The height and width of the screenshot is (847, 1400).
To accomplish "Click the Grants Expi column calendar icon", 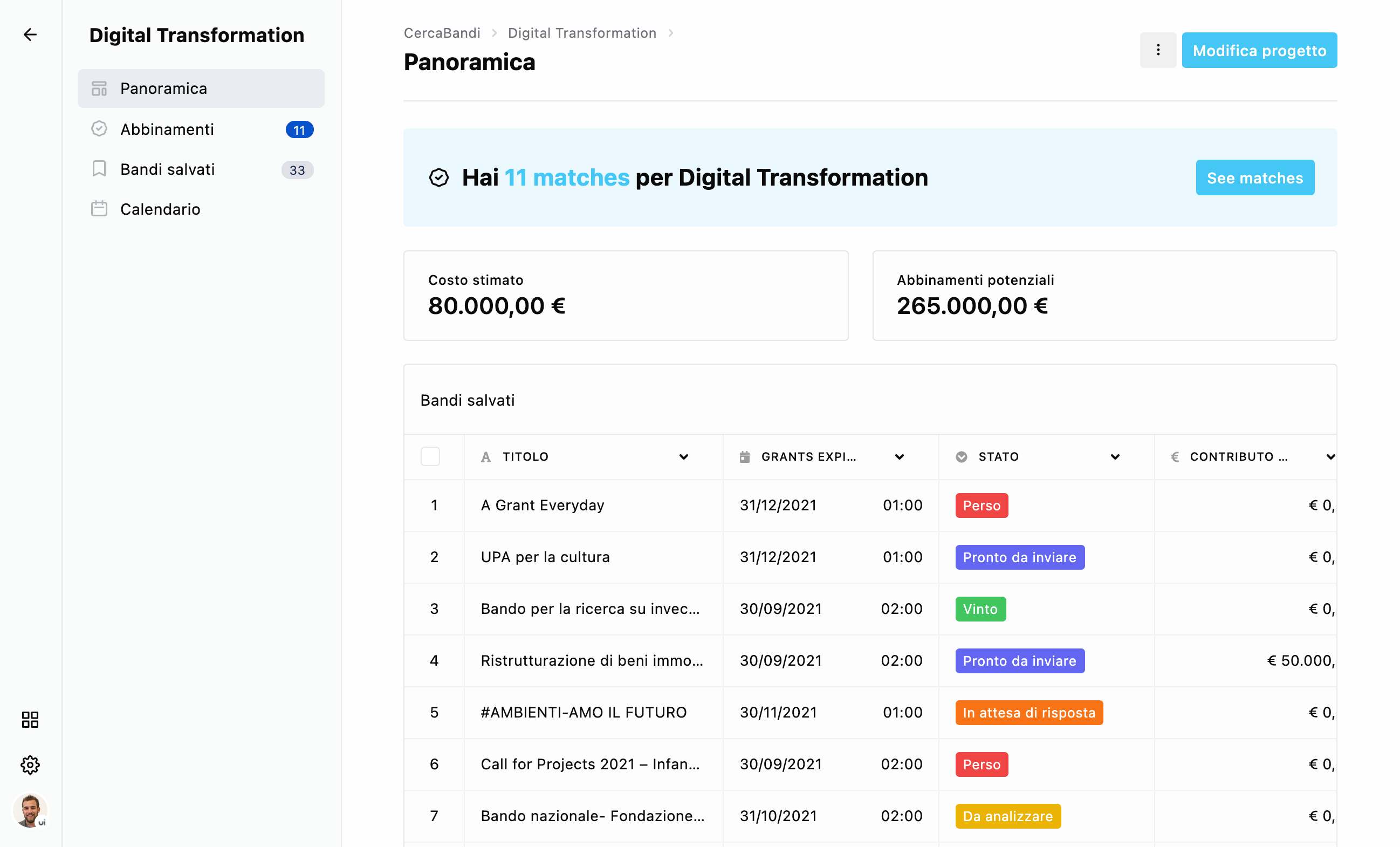I will (x=744, y=457).
